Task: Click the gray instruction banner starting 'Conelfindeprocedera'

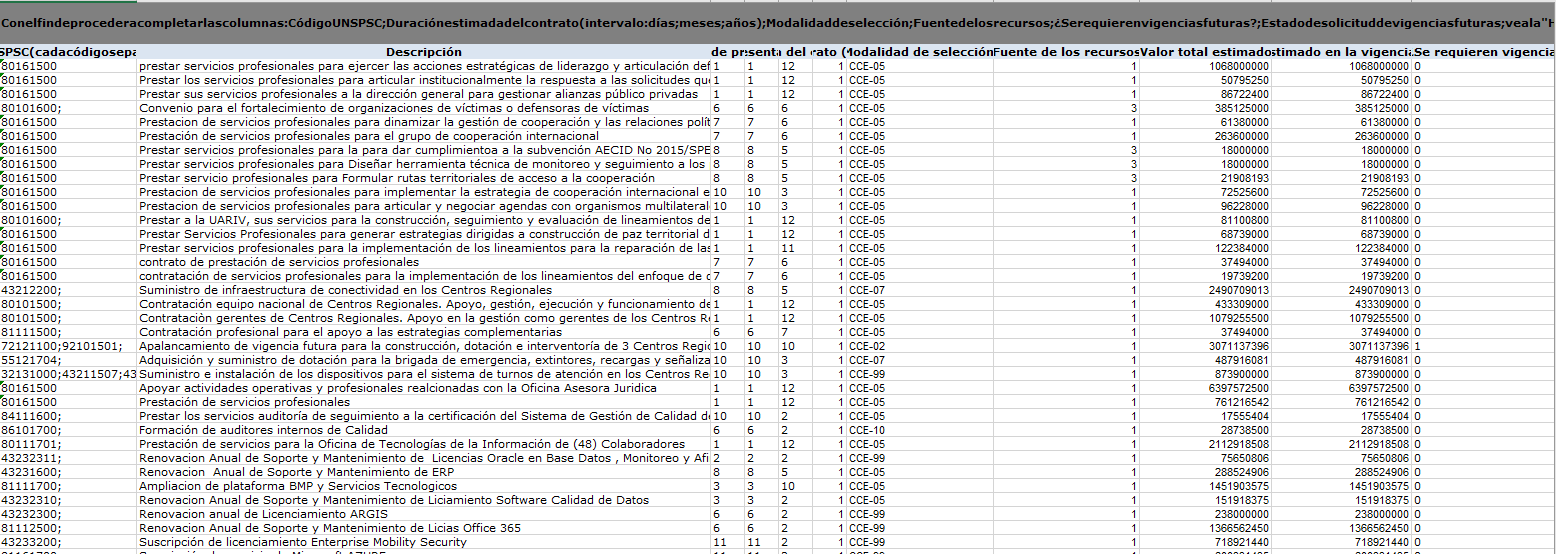Action: click(778, 22)
